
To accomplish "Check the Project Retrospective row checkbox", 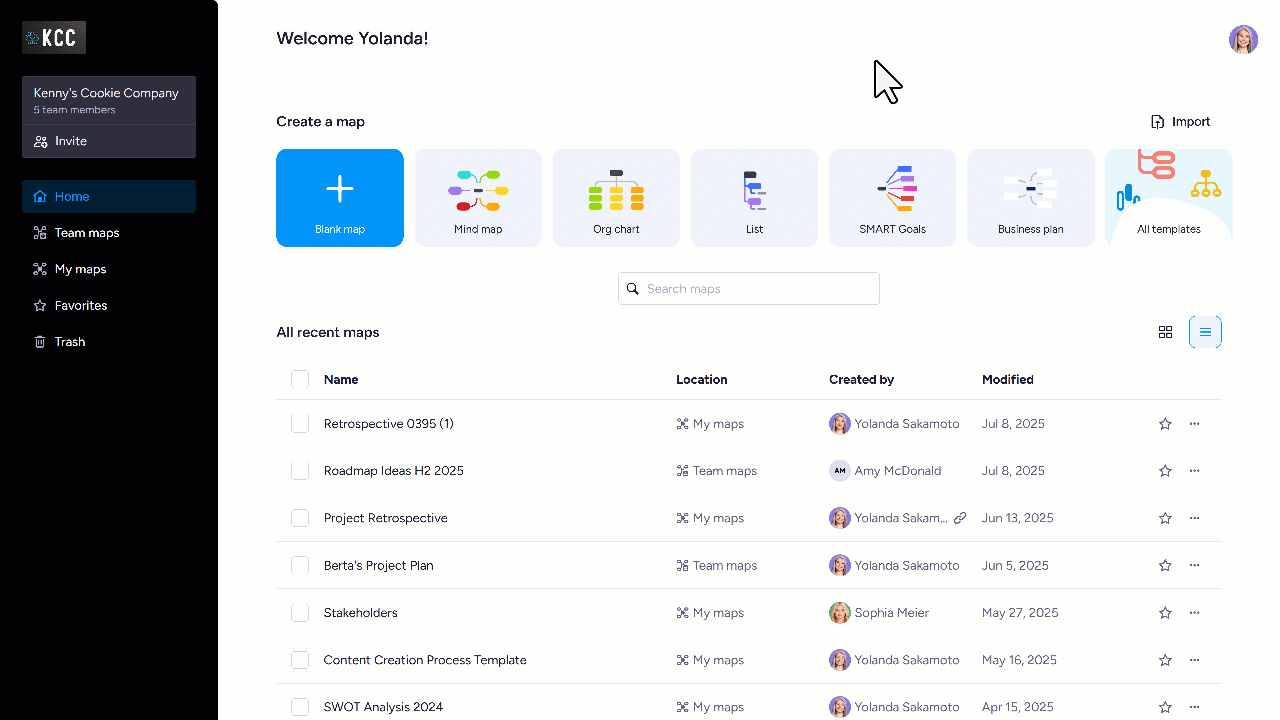I will [x=300, y=518].
